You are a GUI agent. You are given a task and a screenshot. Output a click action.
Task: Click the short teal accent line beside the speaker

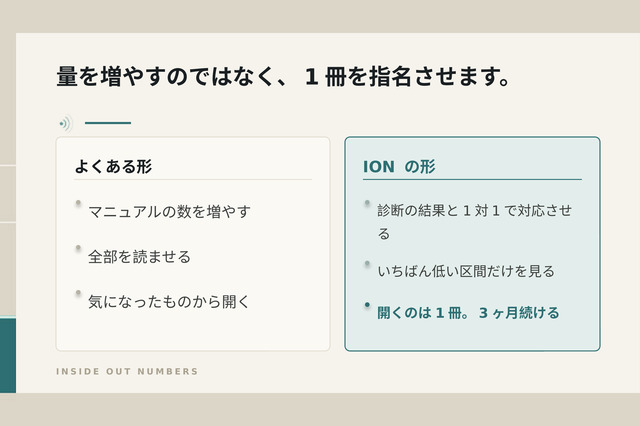pyautogui.click(x=108, y=123)
